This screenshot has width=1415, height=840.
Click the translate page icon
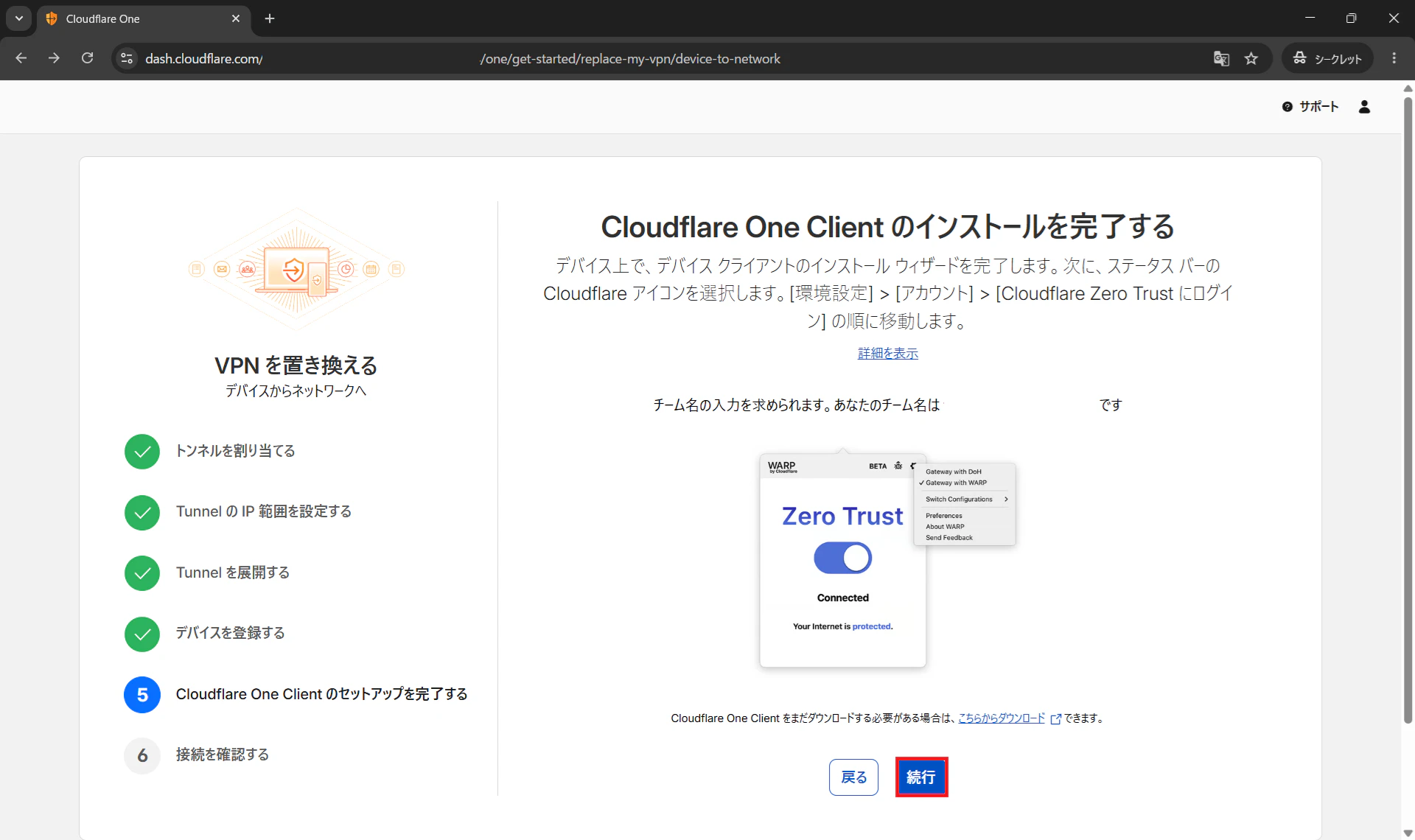(x=1221, y=58)
